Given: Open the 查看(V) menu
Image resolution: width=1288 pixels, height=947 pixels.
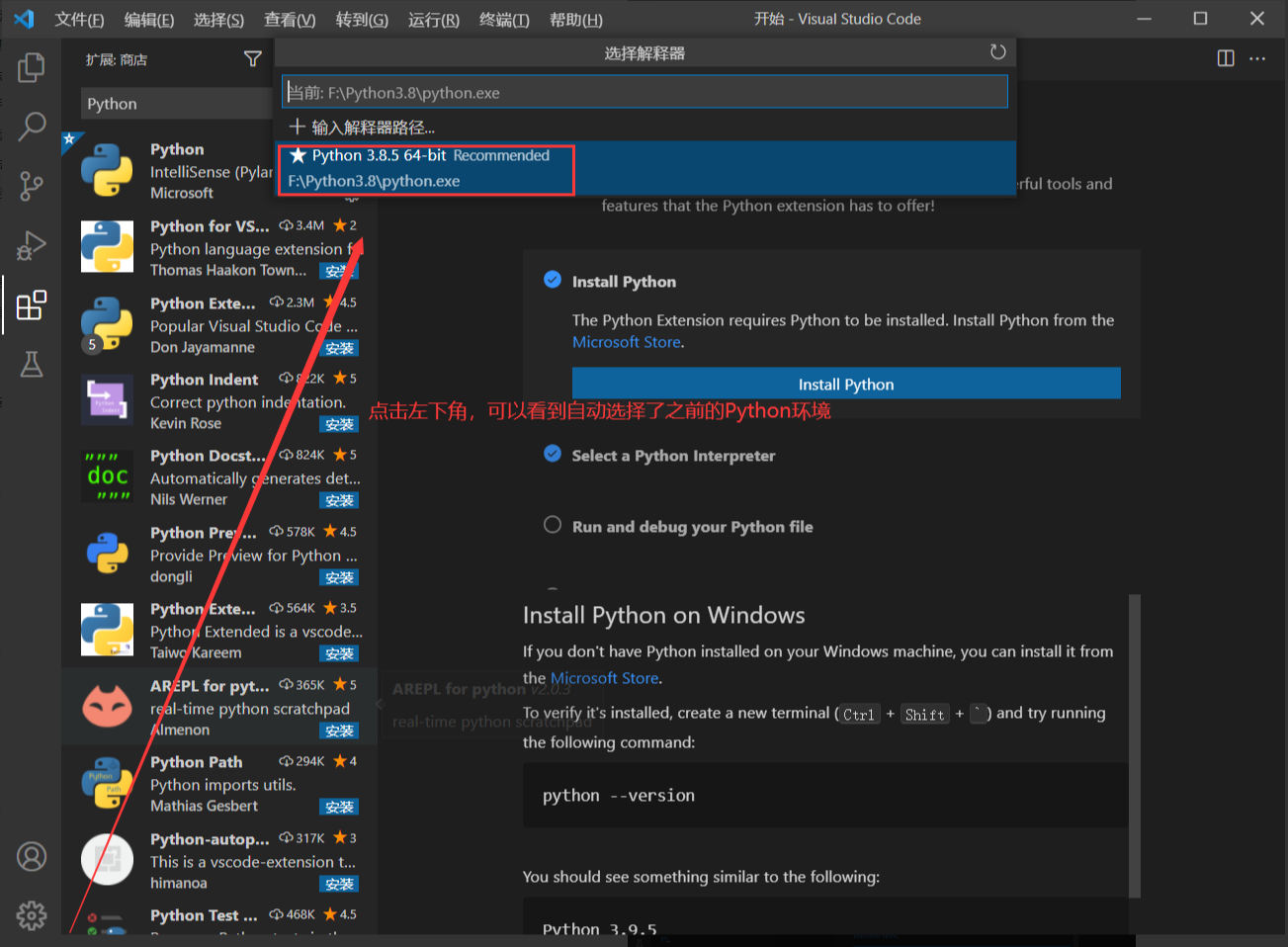Looking at the screenshot, I should [290, 19].
